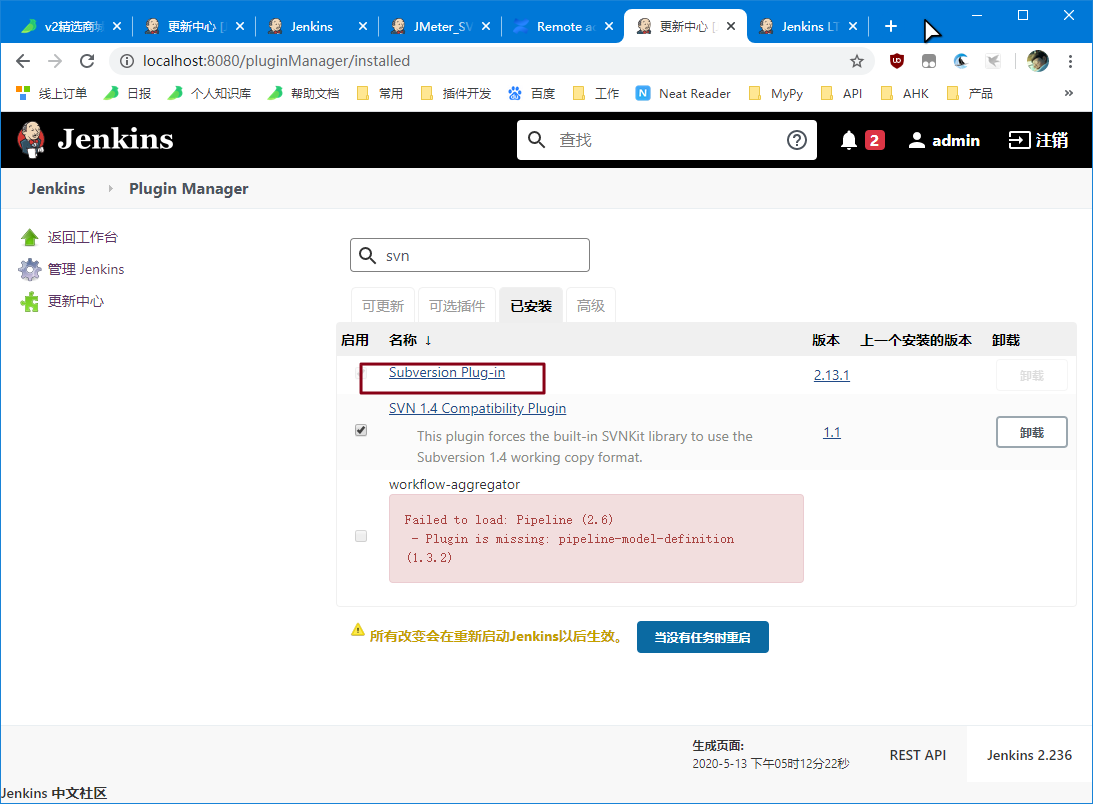The width and height of the screenshot is (1093, 804).
Task: Click the Jenkins 2.236 version link
Action: click(1029, 755)
